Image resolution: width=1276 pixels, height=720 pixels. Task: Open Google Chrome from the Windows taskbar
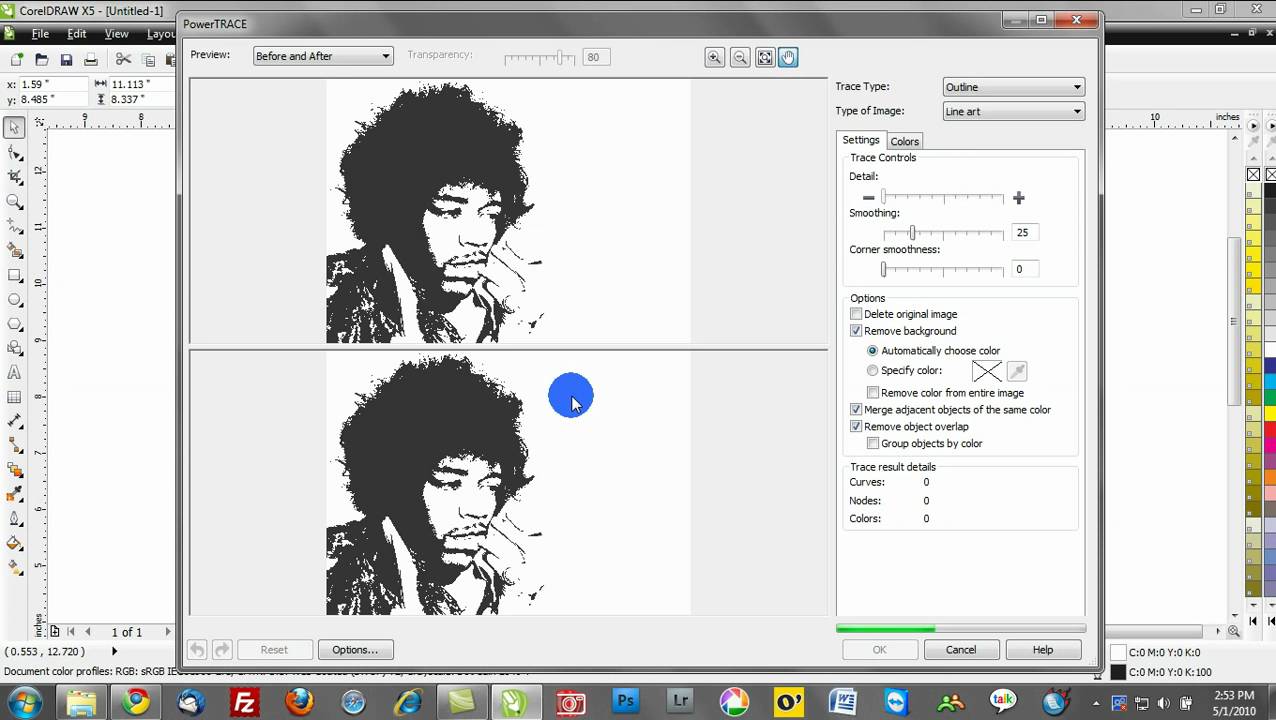[136, 702]
